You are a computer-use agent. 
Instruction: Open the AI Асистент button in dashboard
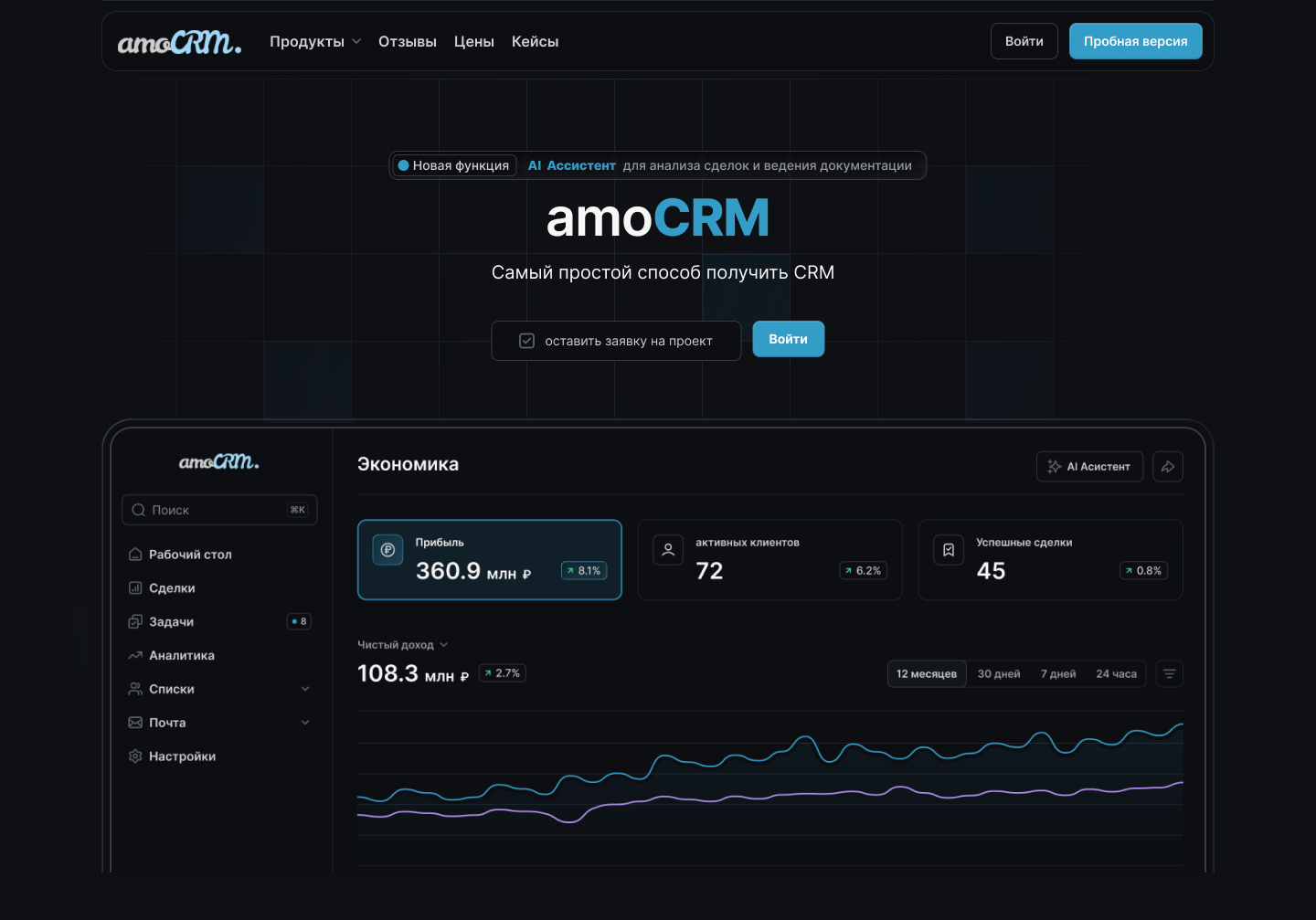pyautogui.click(x=1089, y=466)
